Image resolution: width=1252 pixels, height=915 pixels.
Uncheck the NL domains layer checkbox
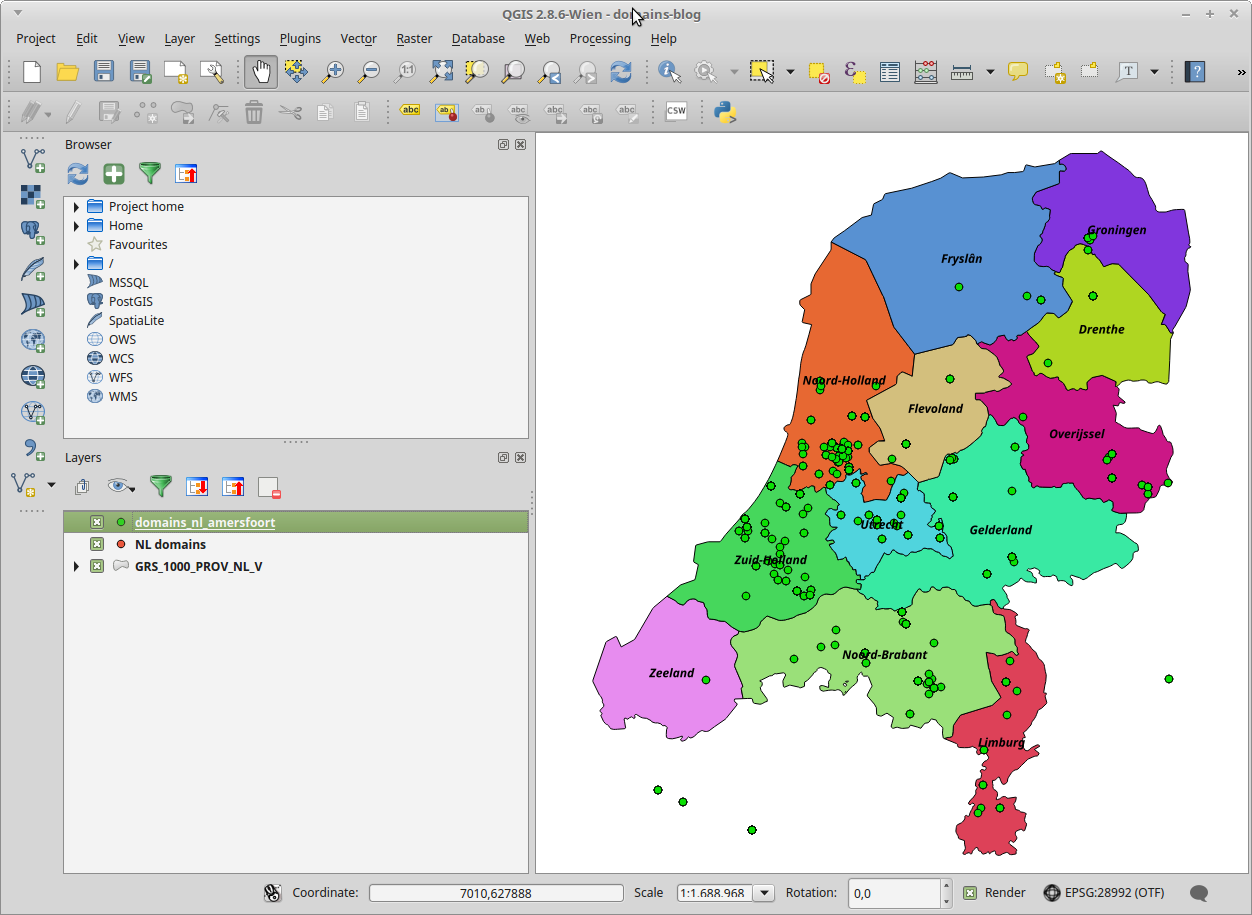(x=97, y=544)
